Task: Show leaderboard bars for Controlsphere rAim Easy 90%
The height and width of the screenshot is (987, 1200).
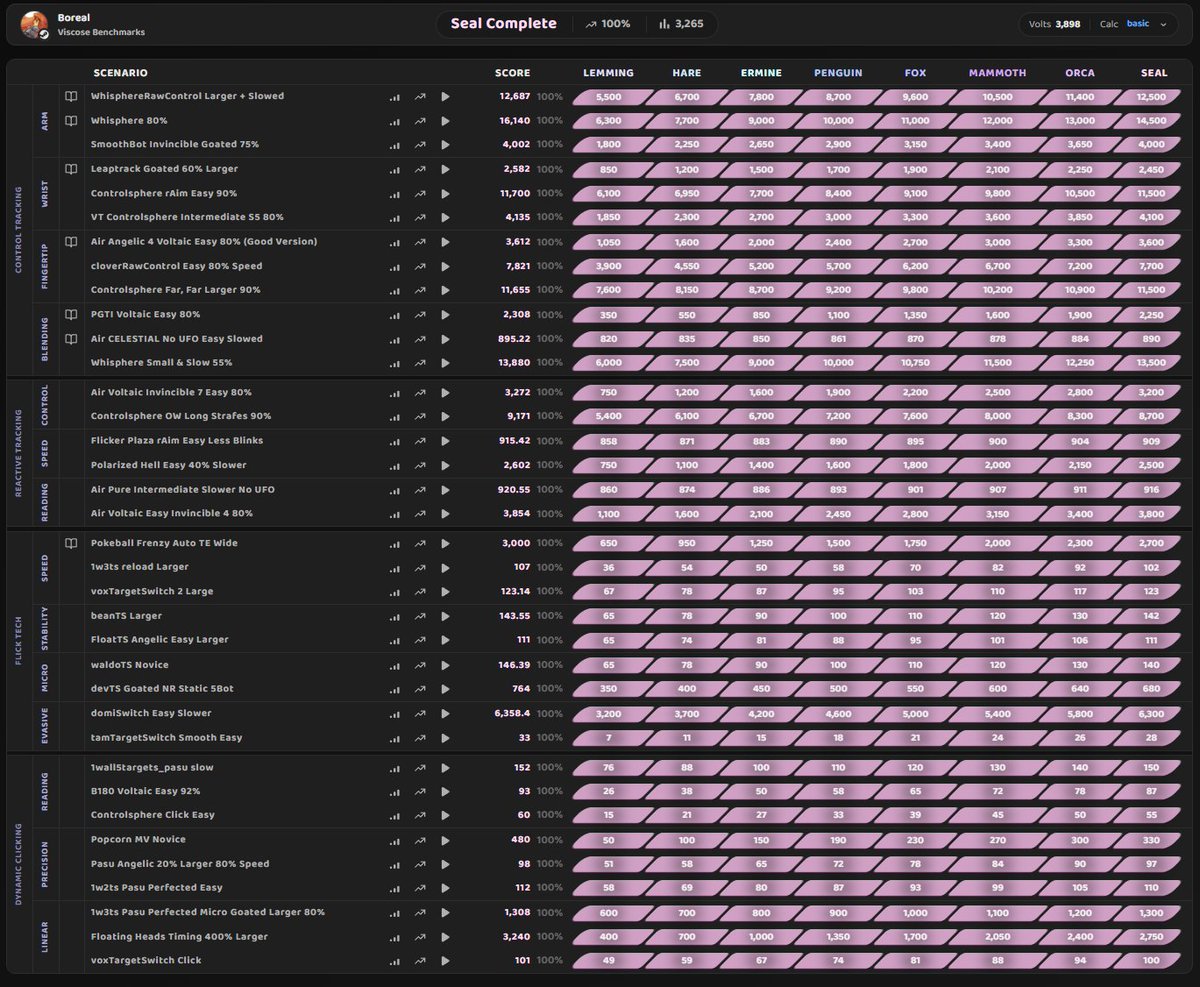Action: (x=394, y=193)
